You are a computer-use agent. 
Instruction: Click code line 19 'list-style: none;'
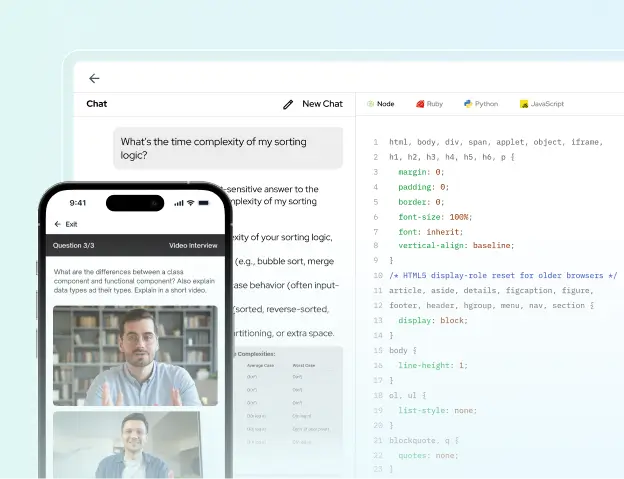437,411
